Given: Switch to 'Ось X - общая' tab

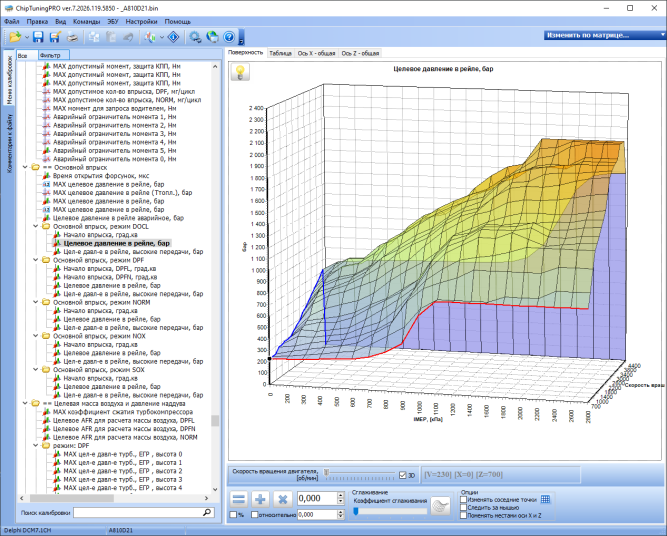Looking at the screenshot, I should (x=316, y=53).
